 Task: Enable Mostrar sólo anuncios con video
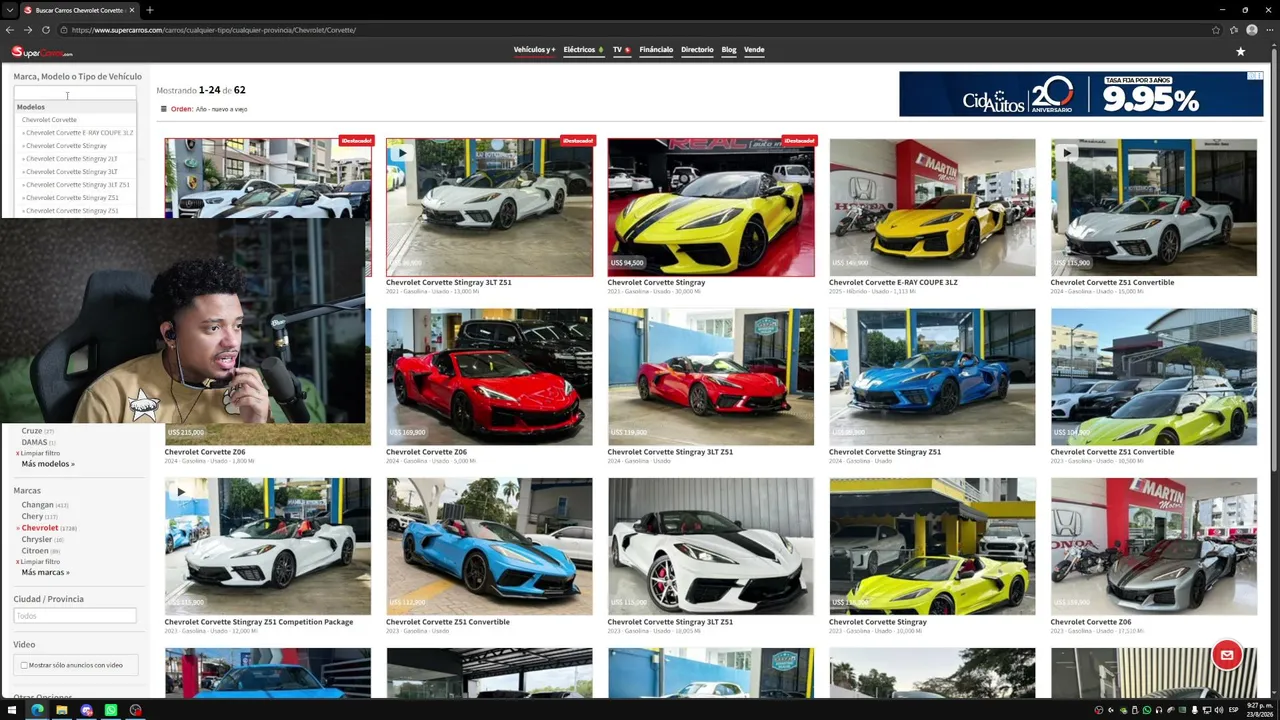tap(24, 665)
